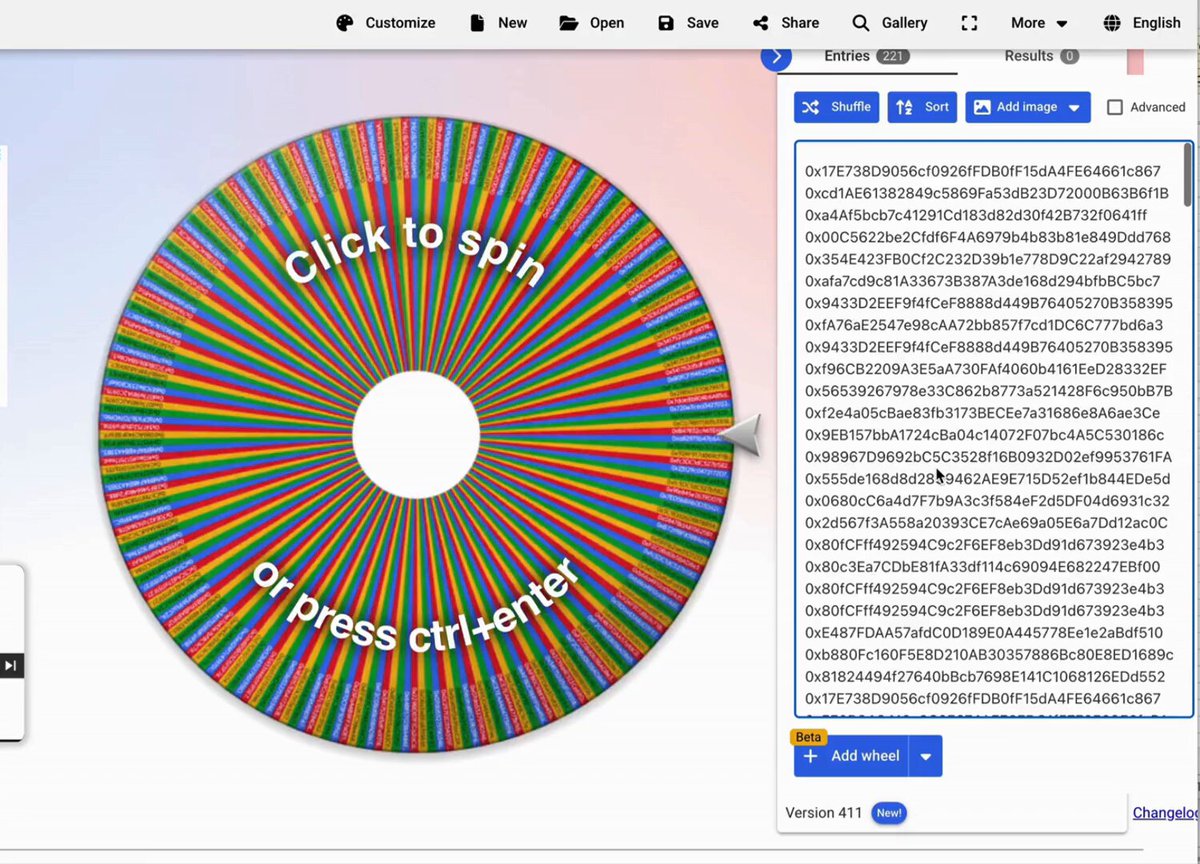
Task: Click the gray wheel pointer arrow
Action: (741, 437)
